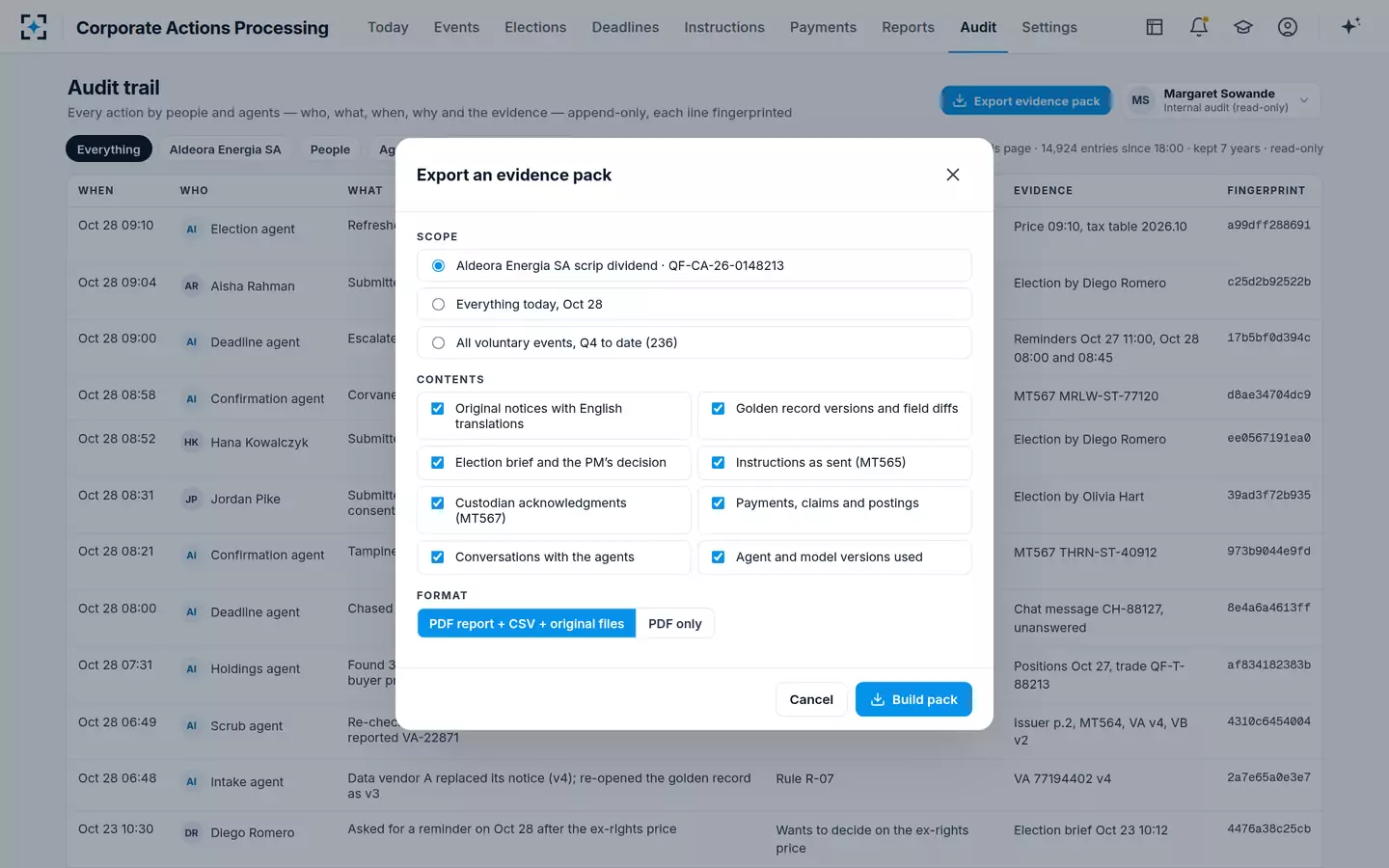The height and width of the screenshot is (868, 1389).
Task: Open the layout panel icon in header
Action: pyautogui.click(x=1155, y=27)
